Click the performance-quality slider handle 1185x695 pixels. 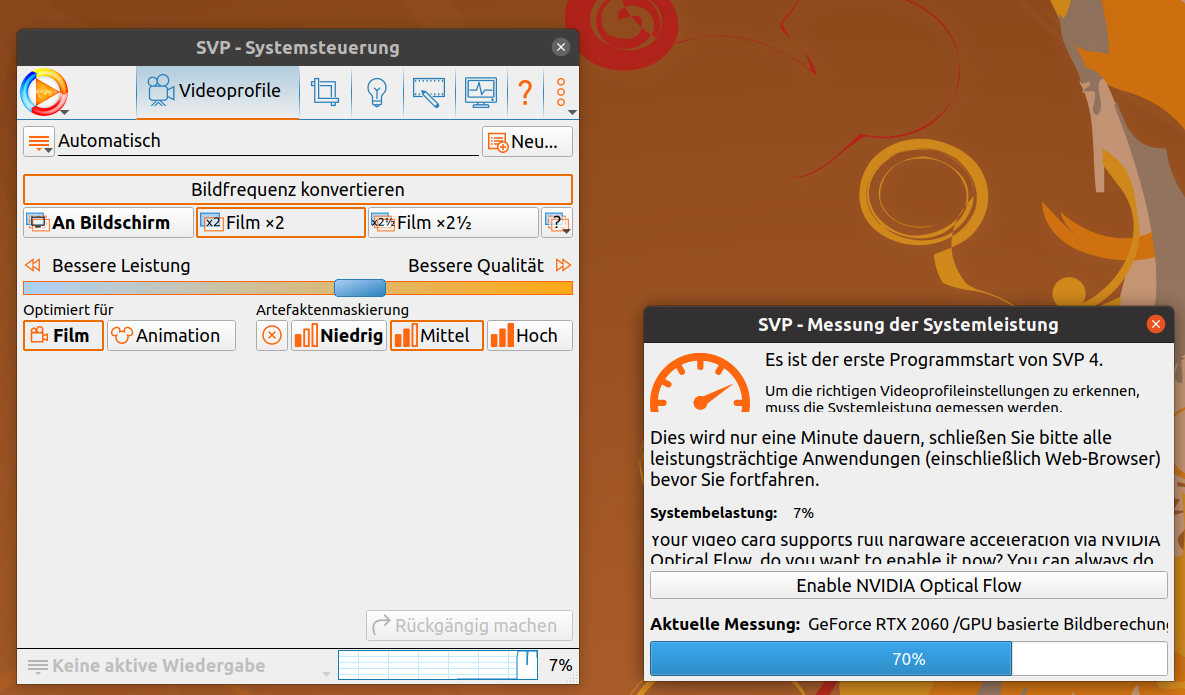coord(359,288)
